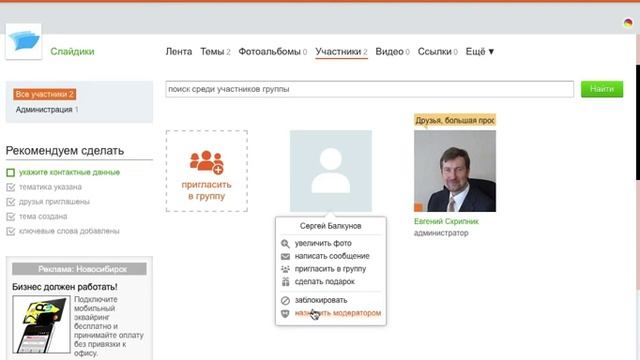
Task: Click the magnifier icon beside увеличить фото
Action: 285,244
